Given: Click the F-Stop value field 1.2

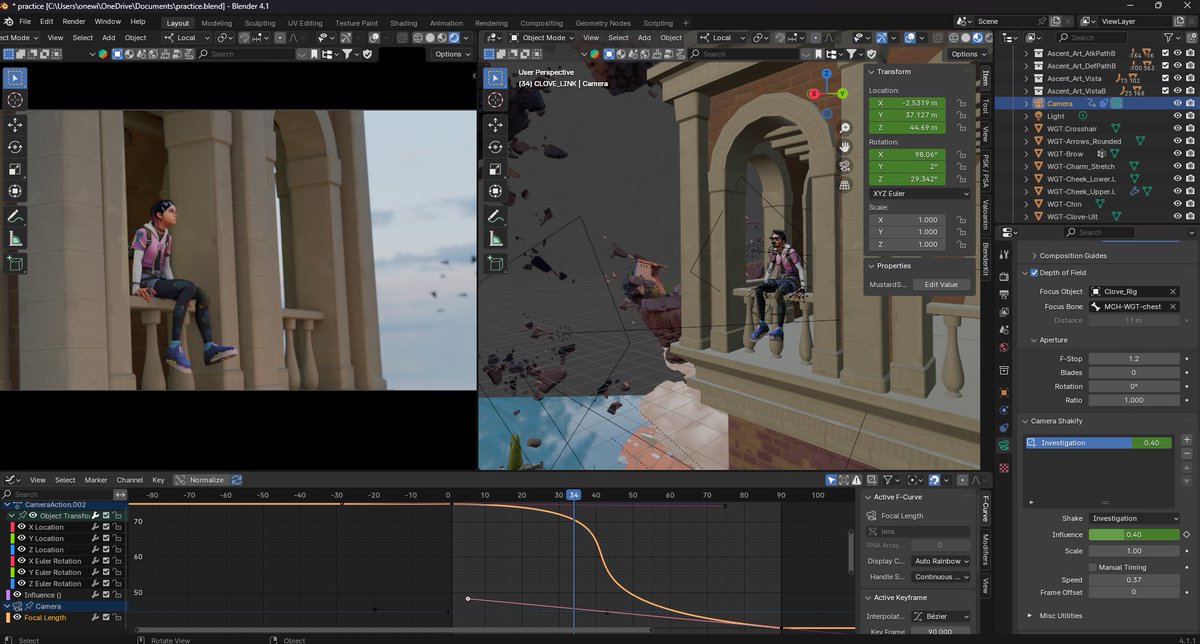Looking at the screenshot, I should (1134, 358).
